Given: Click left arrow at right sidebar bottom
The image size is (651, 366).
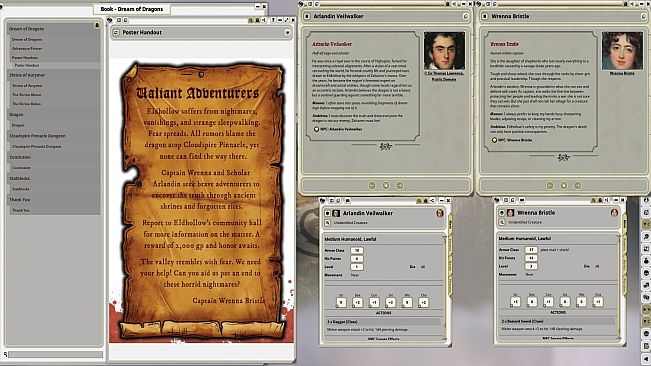Looking at the screenshot, I should [x=646, y=358].
